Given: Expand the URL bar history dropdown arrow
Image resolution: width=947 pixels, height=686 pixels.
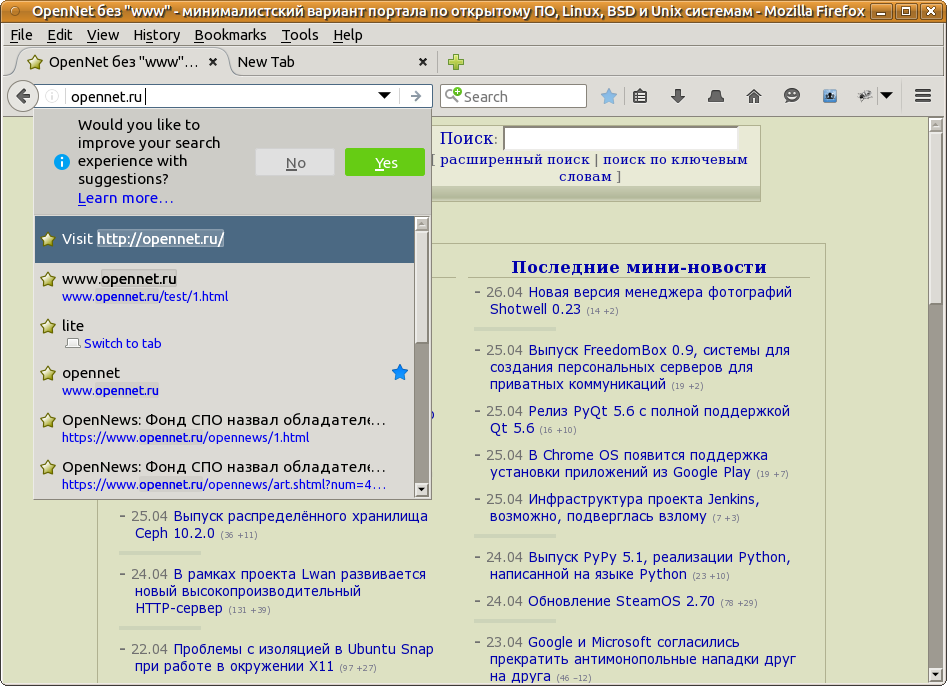Looking at the screenshot, I should click(x=384, y=97).
